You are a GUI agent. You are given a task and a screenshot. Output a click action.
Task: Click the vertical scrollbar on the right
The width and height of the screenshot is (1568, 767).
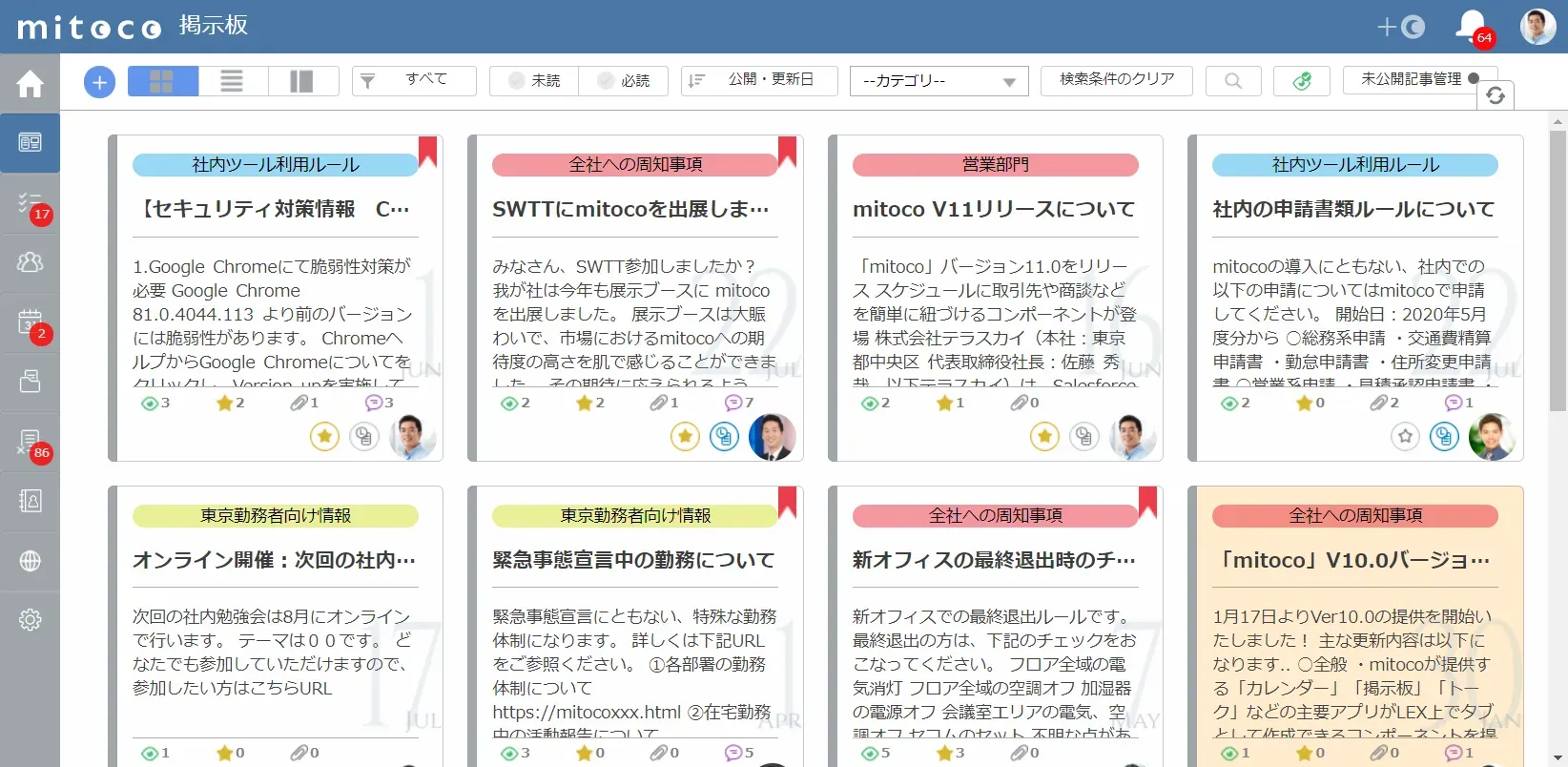pos(1558,272)
